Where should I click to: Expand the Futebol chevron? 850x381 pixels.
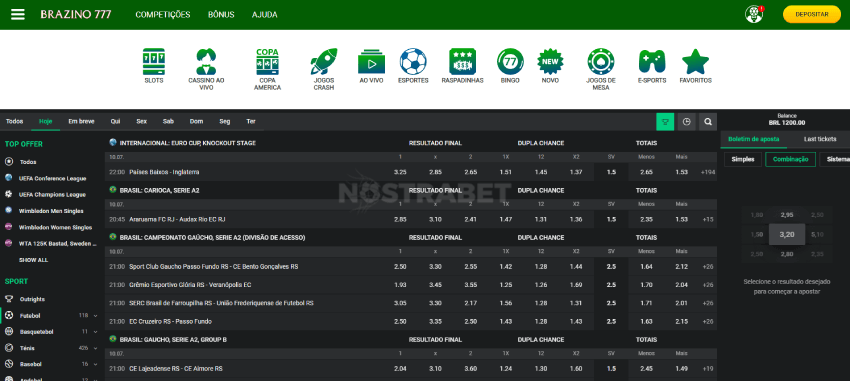coord(95,315)
